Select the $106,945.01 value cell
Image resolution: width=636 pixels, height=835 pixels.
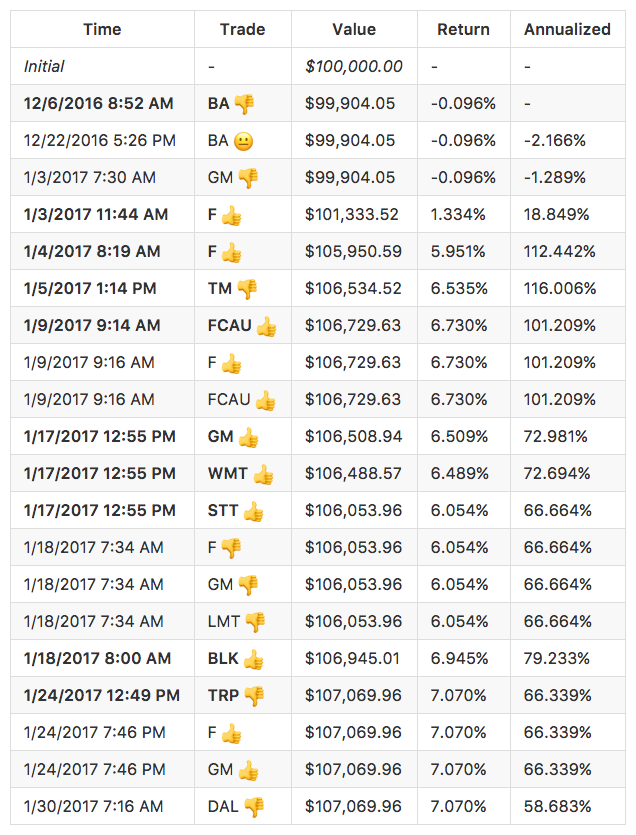click(354, 659)
